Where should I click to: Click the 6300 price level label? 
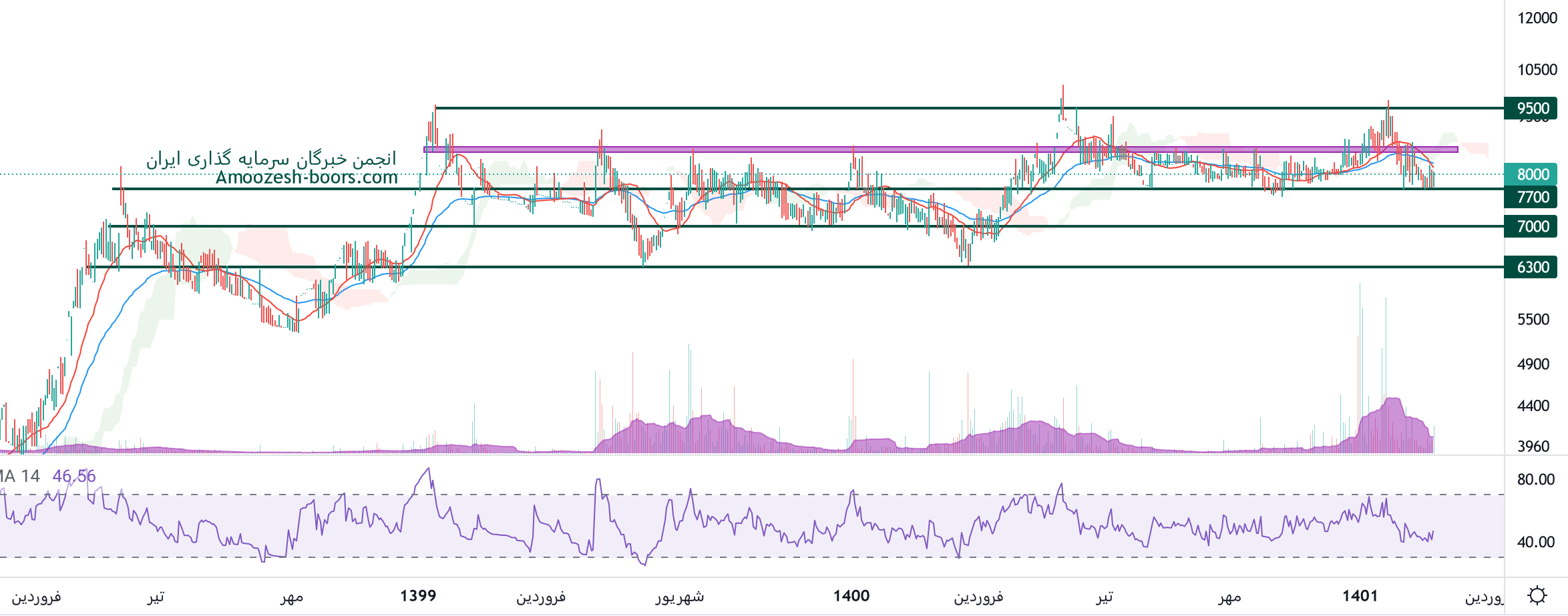[1532, 267]
